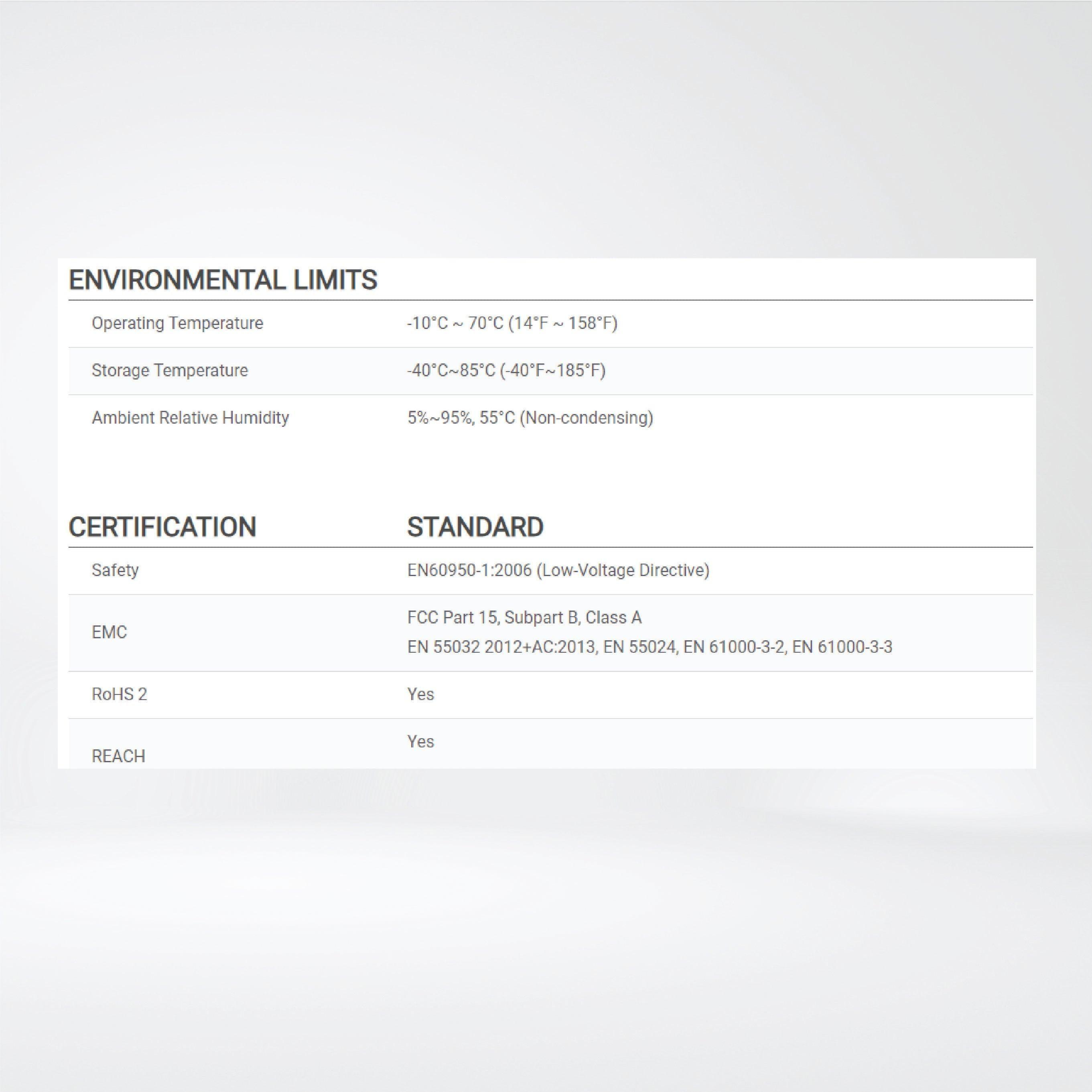Click the Ambient Relative Humidity label

click(190, 418)
